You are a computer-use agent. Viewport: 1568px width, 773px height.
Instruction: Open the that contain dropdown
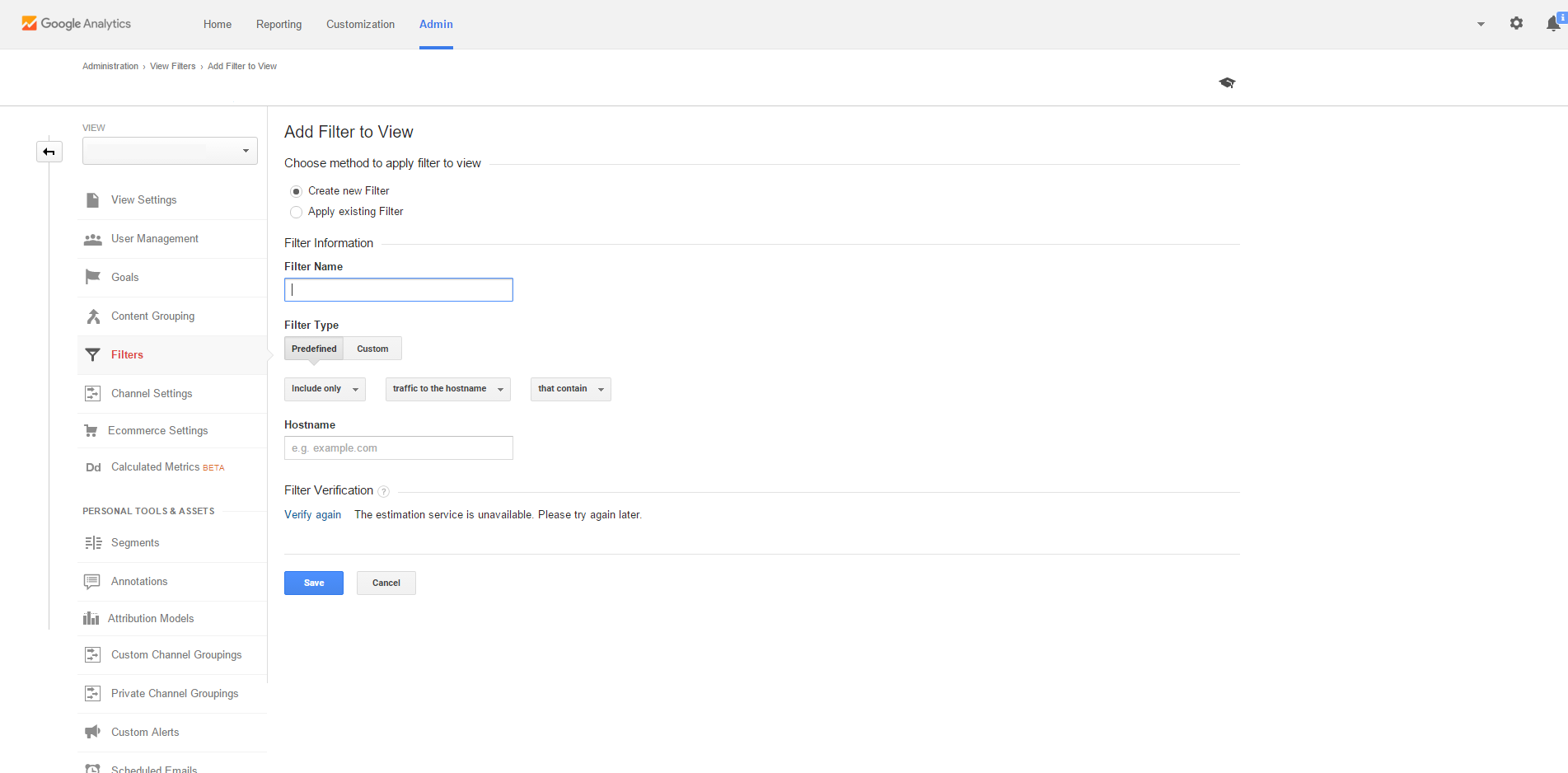tap(571, 389)
